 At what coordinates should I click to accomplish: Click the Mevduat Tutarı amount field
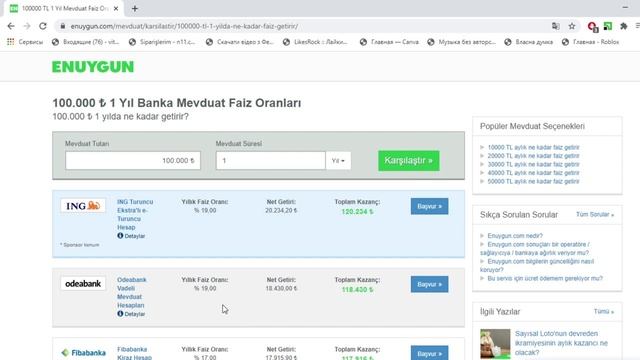[x=133, y=160]
